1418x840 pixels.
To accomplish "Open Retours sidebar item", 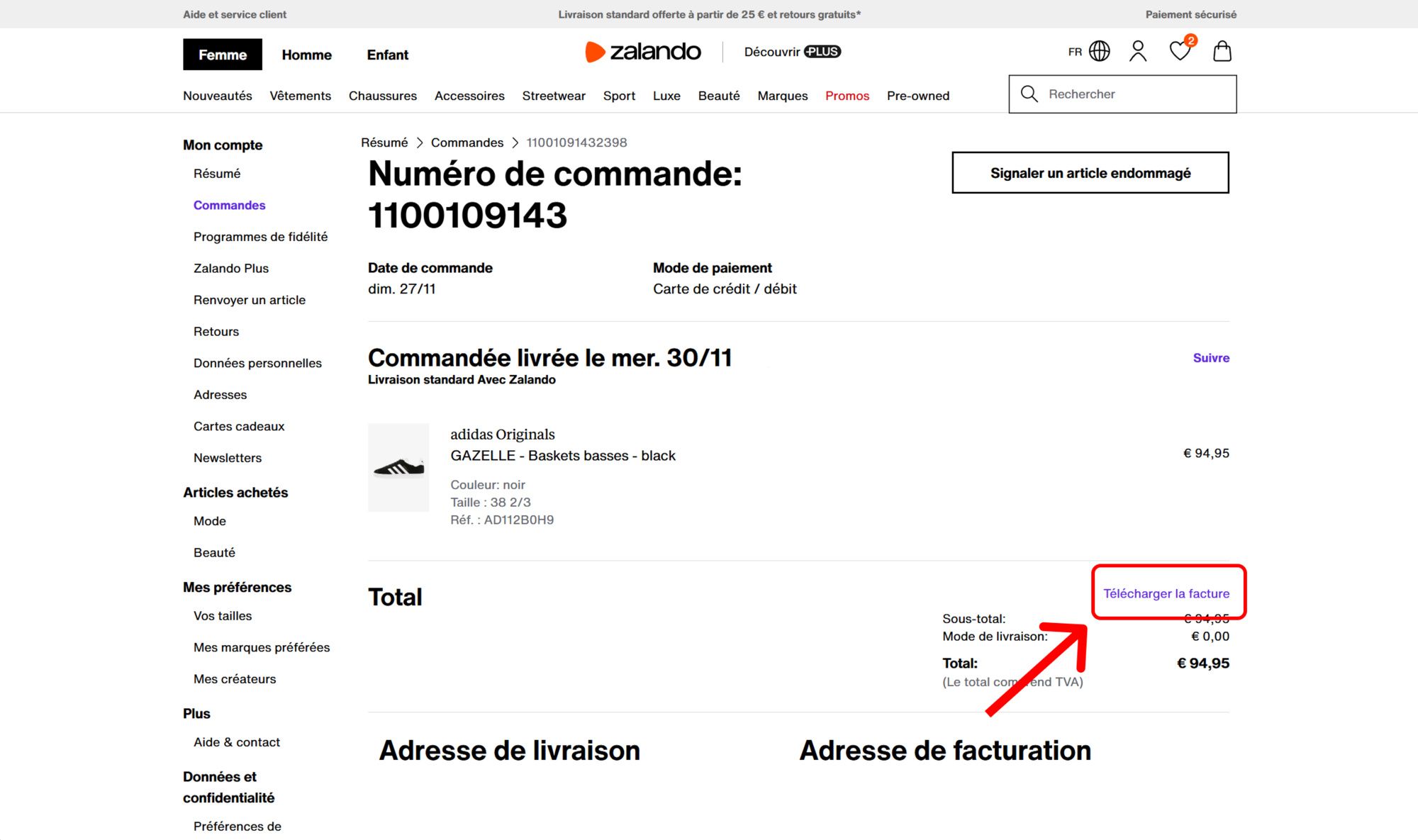I will 216,331.
